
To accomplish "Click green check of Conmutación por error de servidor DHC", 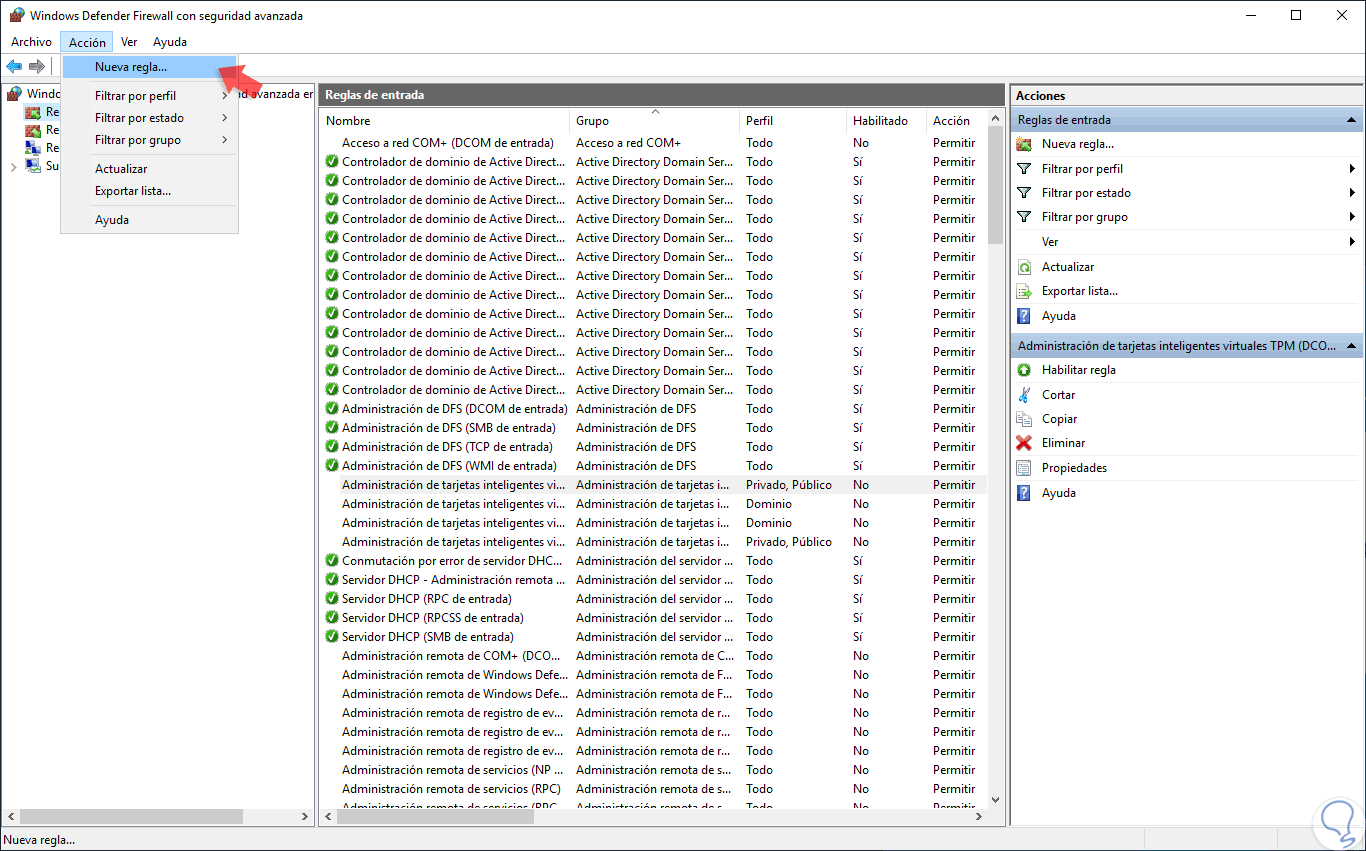I will [332, 561].
